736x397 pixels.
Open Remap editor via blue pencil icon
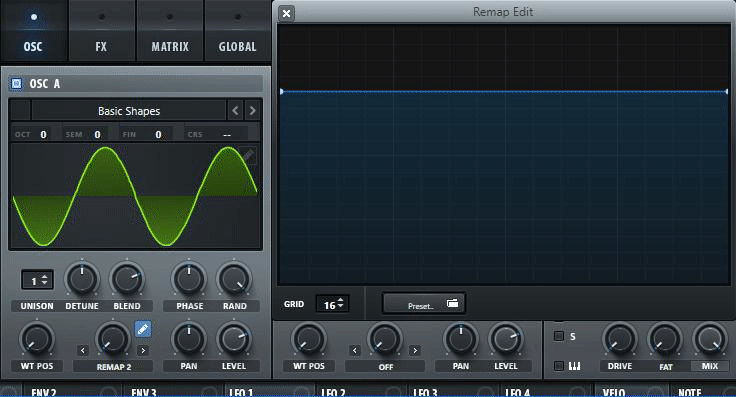143,329
